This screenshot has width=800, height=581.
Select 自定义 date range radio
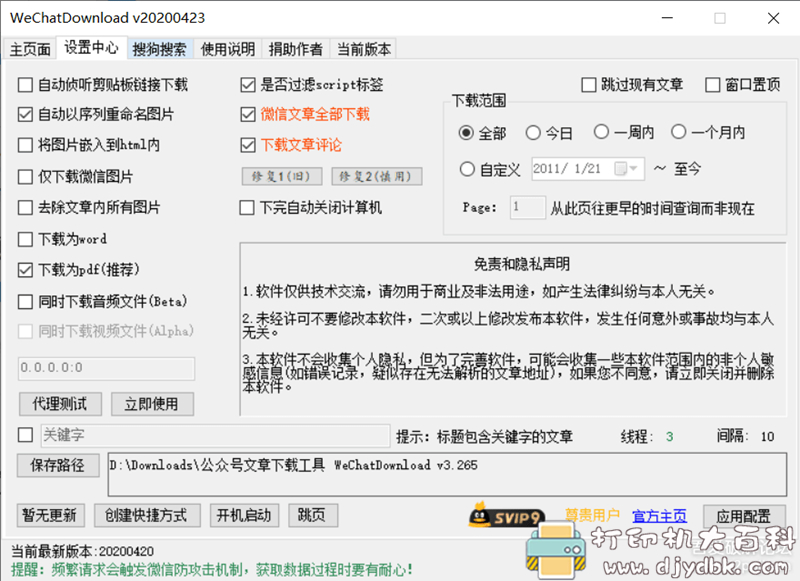point(467,169)
